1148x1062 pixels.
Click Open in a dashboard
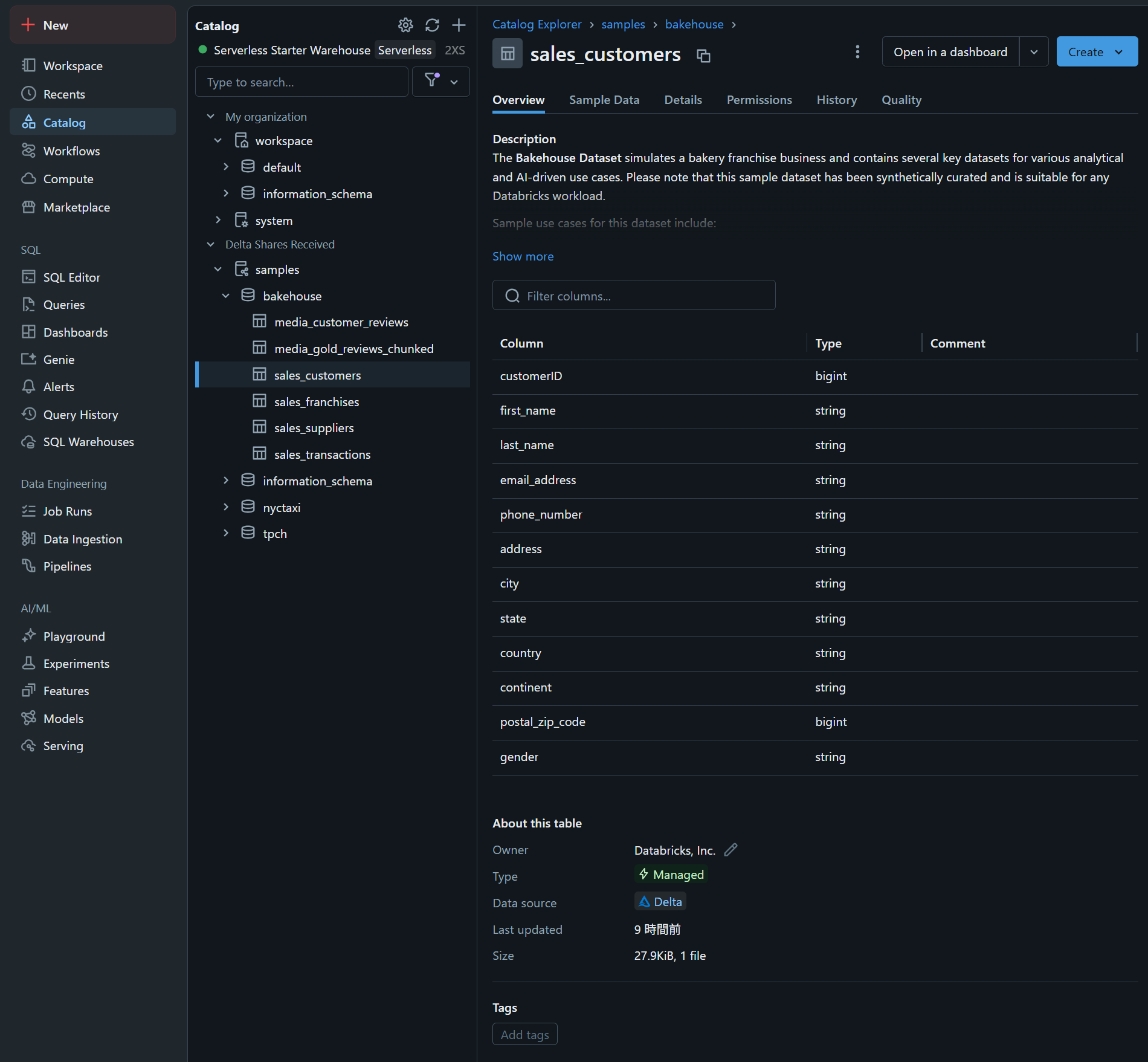point(950,52)
